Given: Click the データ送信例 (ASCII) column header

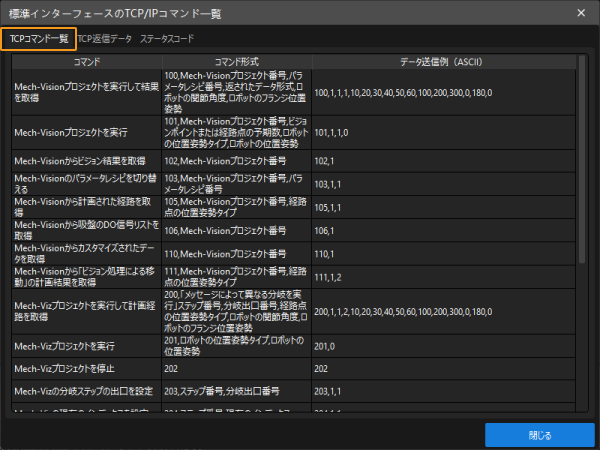Looking at the screenshot, I should tap(443, 62).
